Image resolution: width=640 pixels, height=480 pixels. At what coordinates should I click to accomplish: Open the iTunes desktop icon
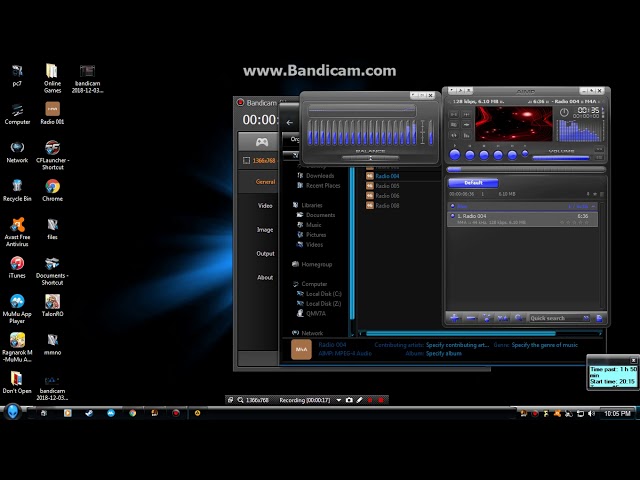pos(17,267)
